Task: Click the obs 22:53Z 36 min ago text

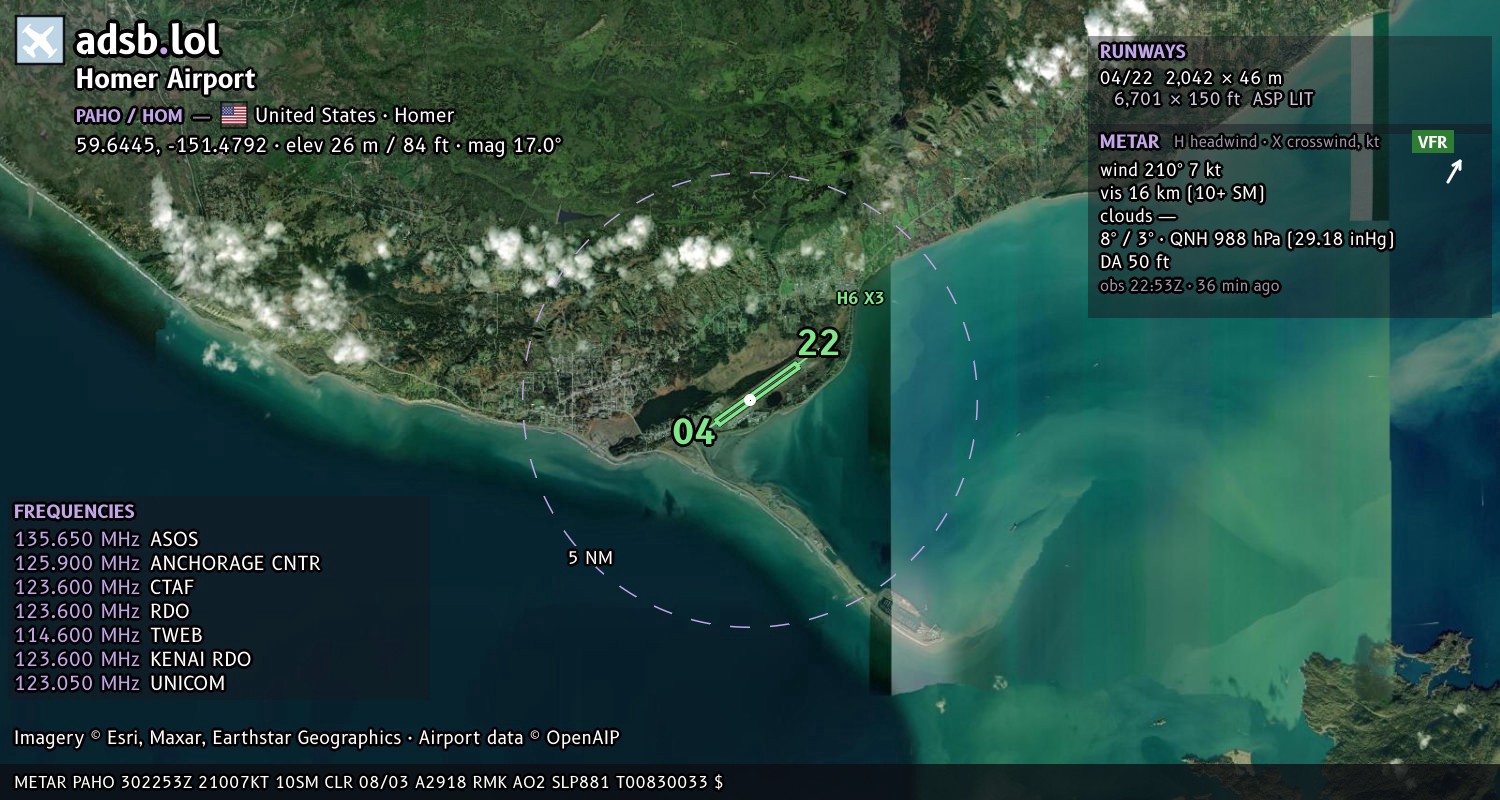Action: tap(1189, 286)
